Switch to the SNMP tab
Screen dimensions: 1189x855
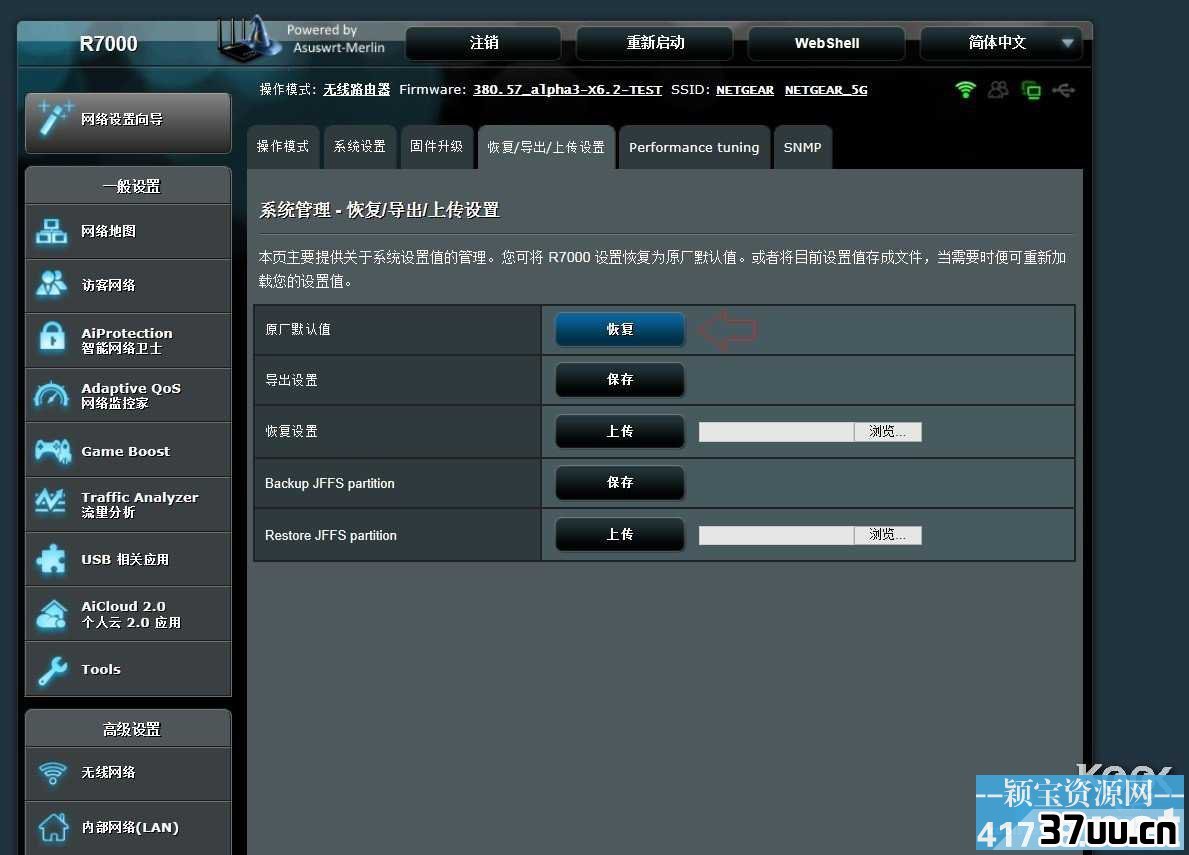coord(802,147)
